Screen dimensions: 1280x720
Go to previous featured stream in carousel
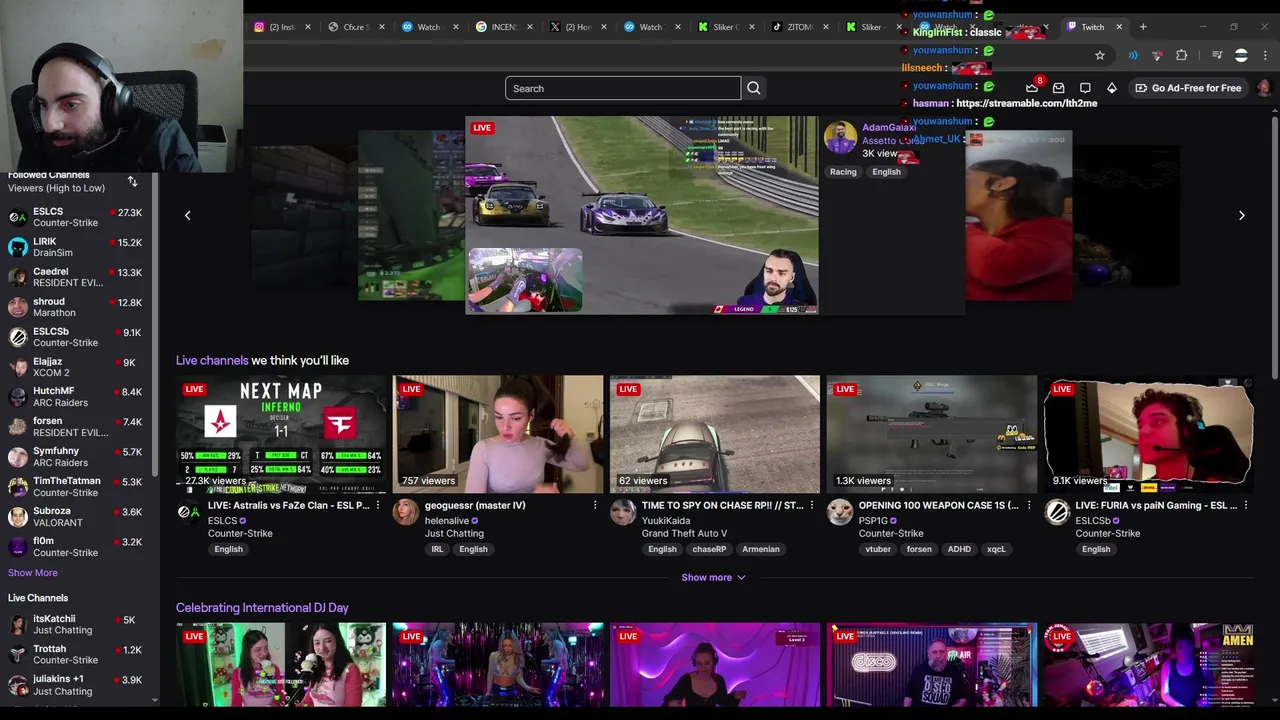pos(187,215)
